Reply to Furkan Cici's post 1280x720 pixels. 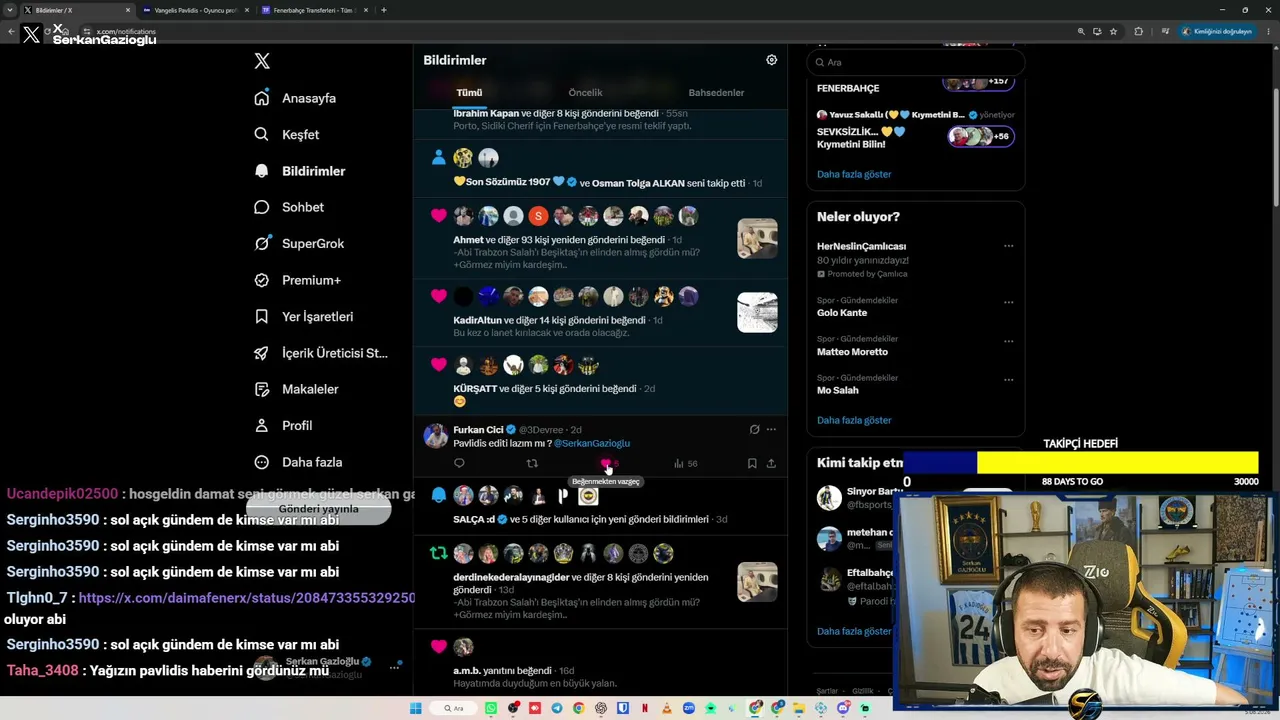pyautogui.click(x=459, y=463)
